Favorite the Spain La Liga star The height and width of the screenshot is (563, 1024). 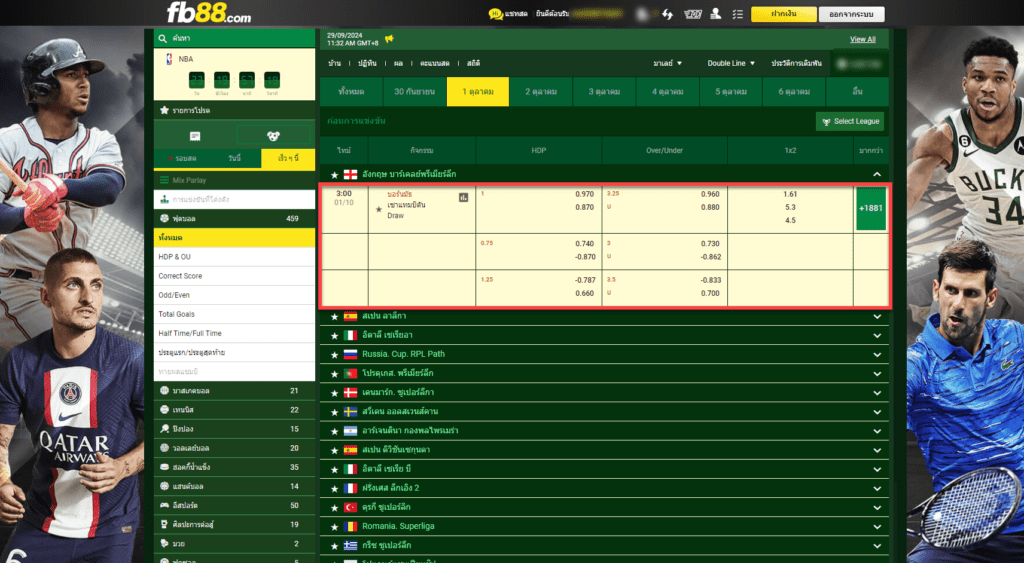point(334,317)
